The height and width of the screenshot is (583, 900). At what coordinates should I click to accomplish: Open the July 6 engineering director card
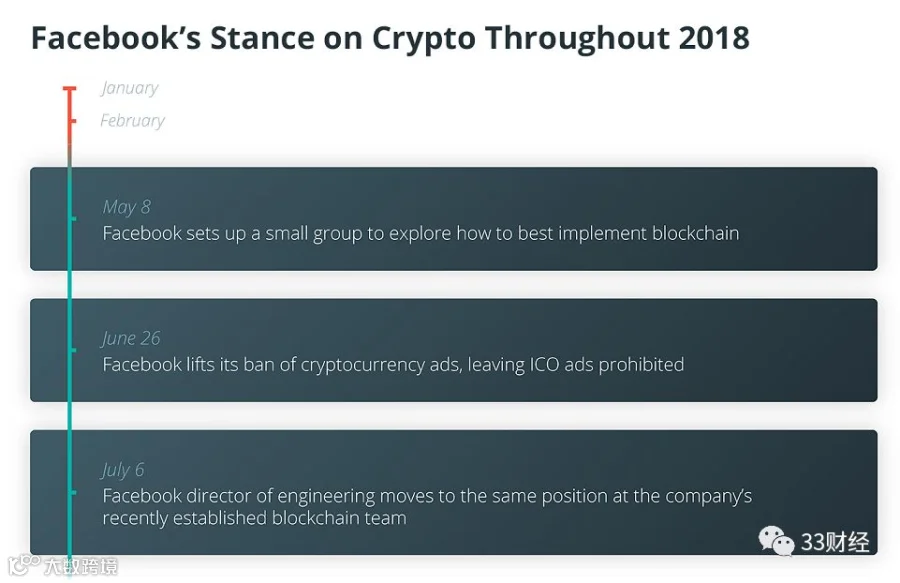point(453,492)
